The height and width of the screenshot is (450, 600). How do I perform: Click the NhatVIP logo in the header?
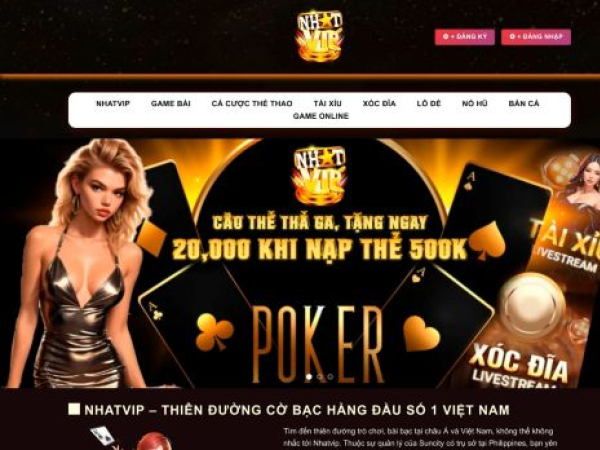coord(320,36)
